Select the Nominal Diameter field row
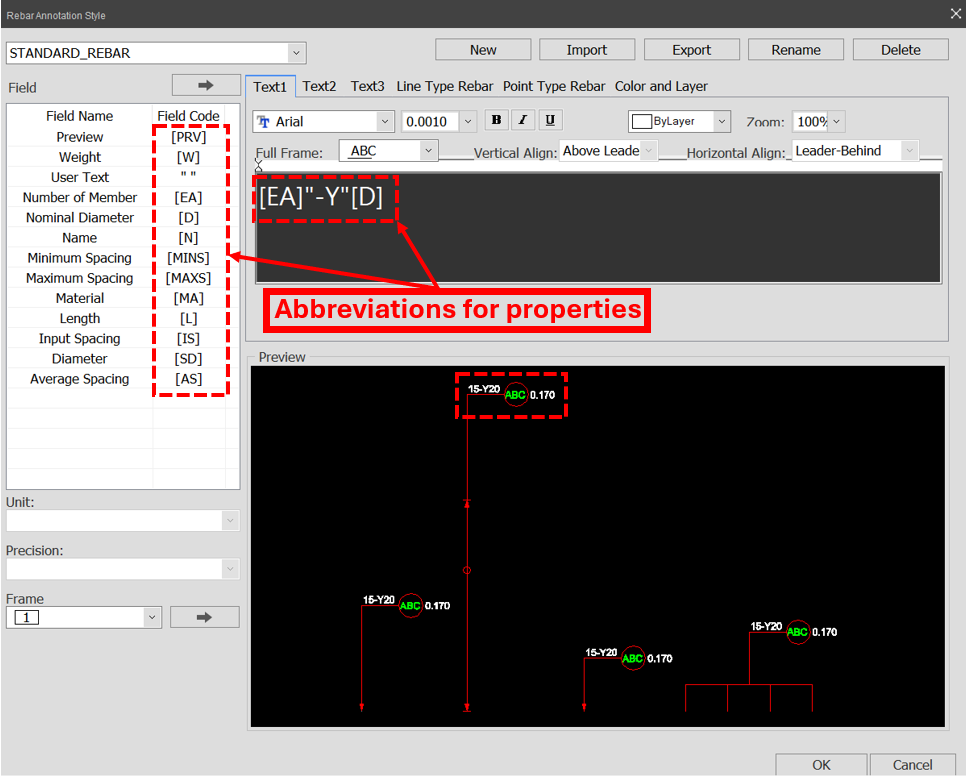This screenshot has width=966, height=777. click(80, 218)
